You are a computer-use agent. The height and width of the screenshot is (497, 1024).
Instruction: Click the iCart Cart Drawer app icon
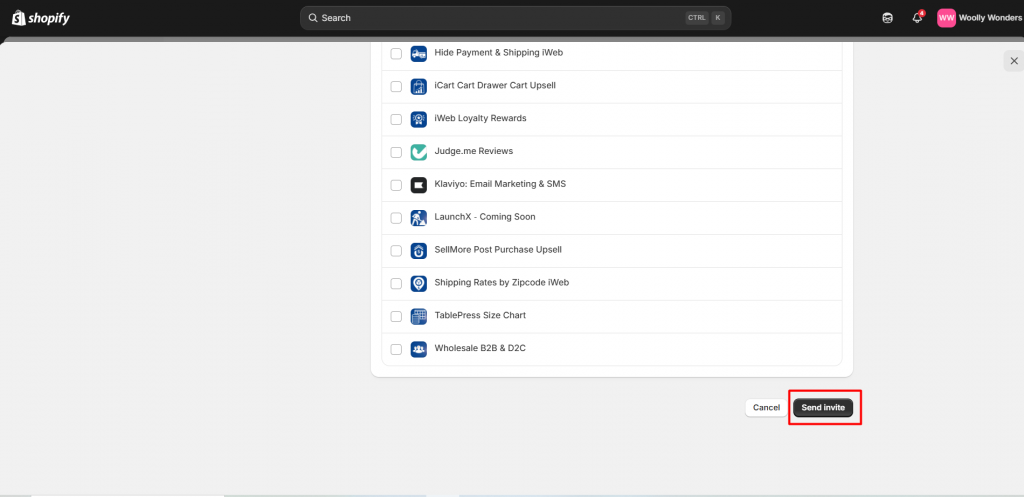pyautogui.click(x=419, y=86)
